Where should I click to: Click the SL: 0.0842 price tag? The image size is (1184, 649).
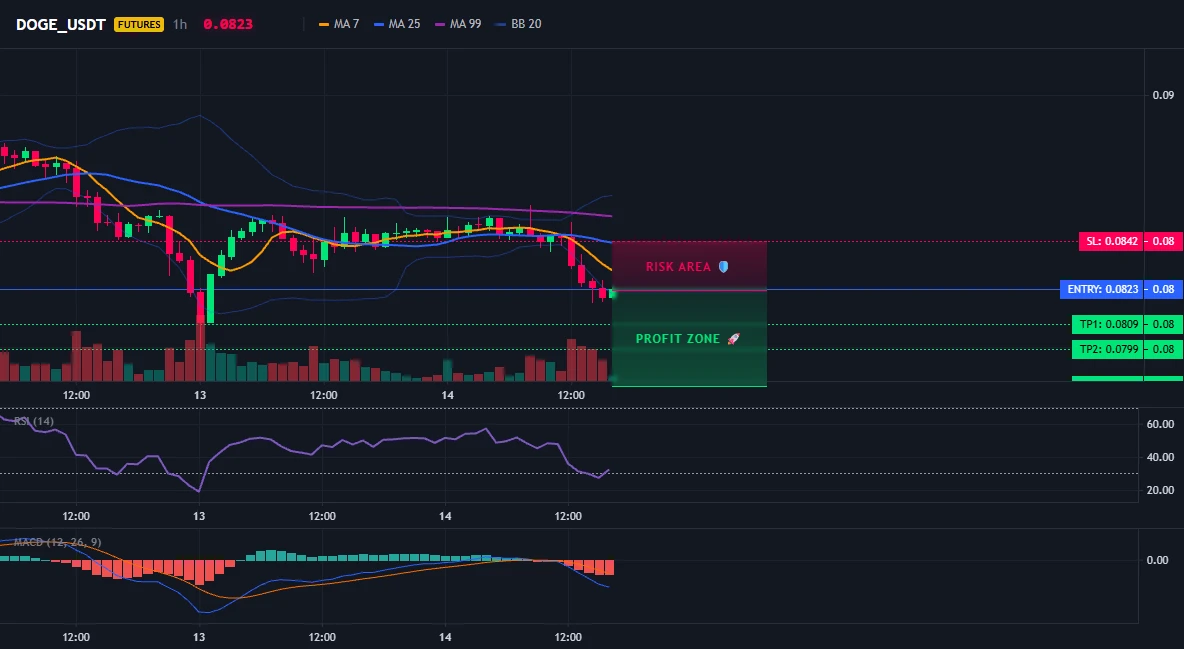click(1112, 242)
